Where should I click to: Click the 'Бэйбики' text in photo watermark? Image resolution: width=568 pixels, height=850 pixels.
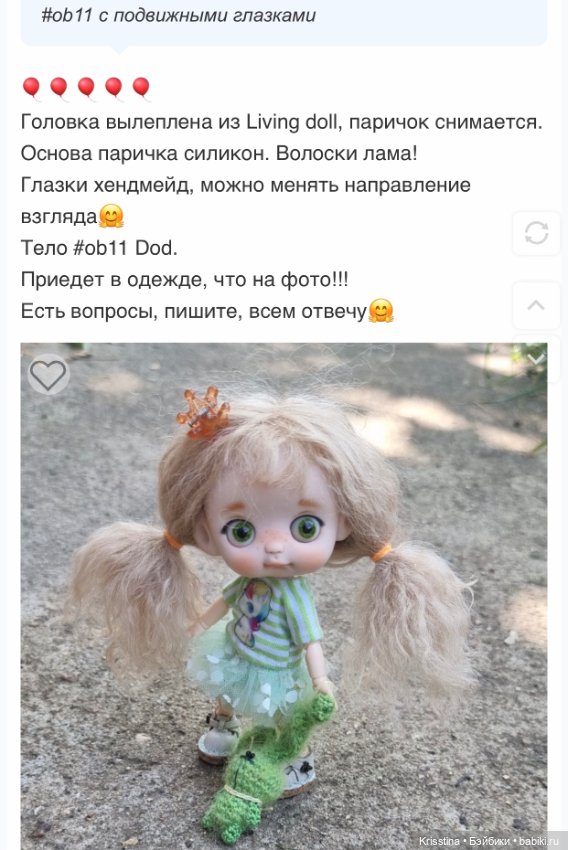pos(489,841)
